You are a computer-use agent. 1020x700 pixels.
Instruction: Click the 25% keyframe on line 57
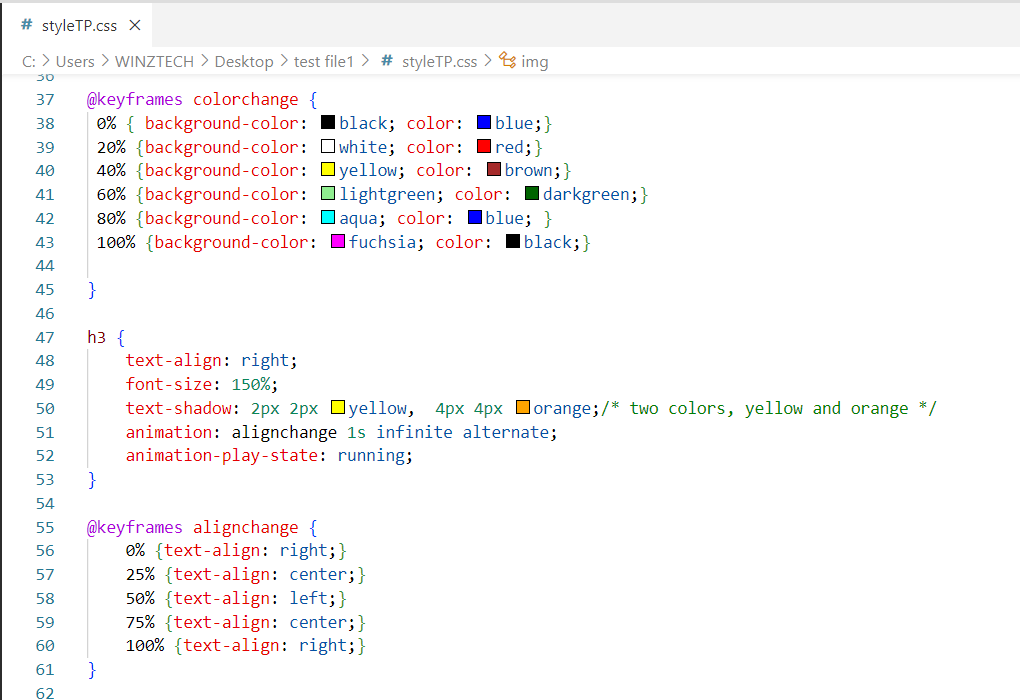(140, 575)
